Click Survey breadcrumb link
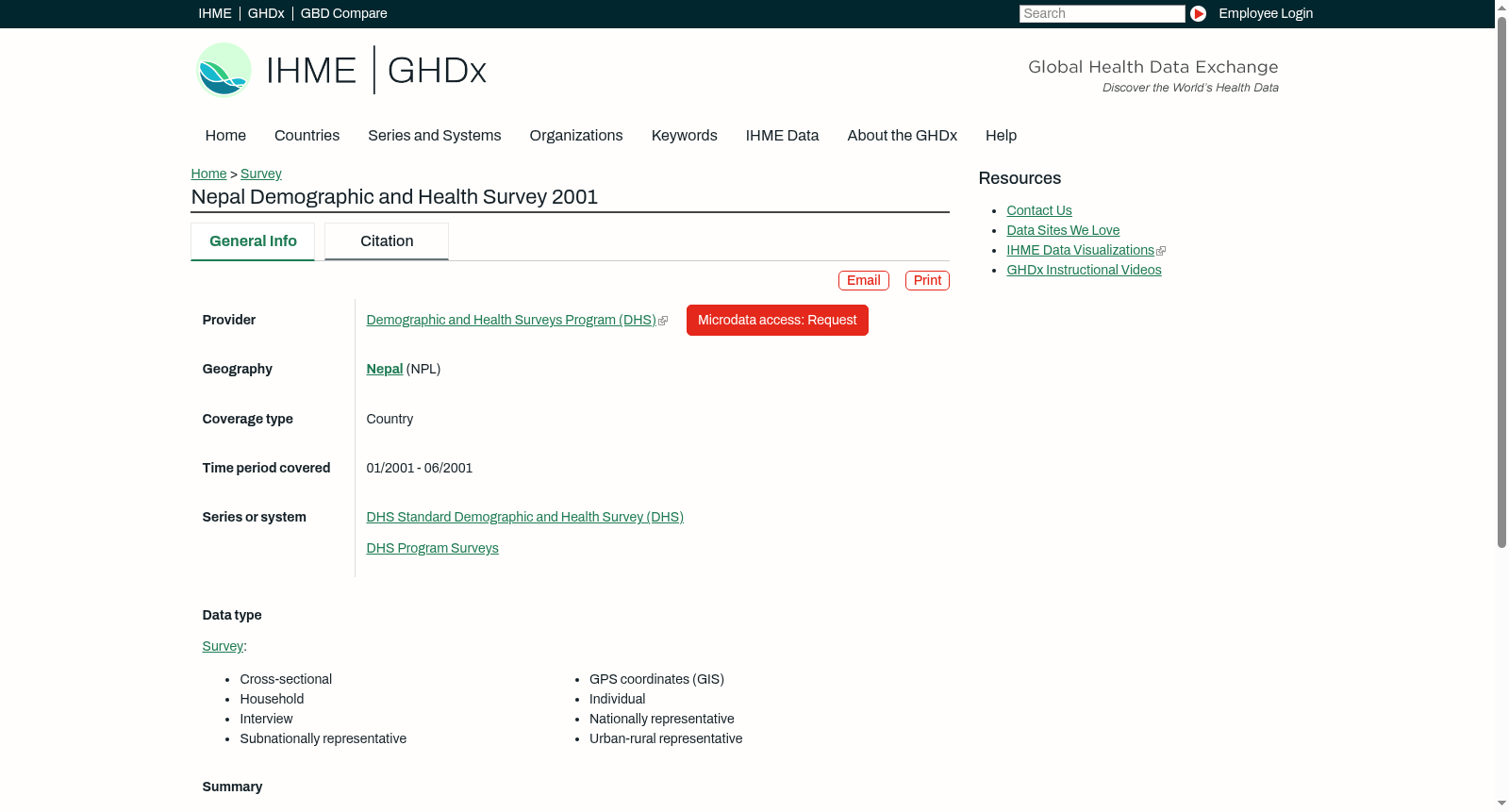The width and height of the screenshot is (1509, 812). 261,174
